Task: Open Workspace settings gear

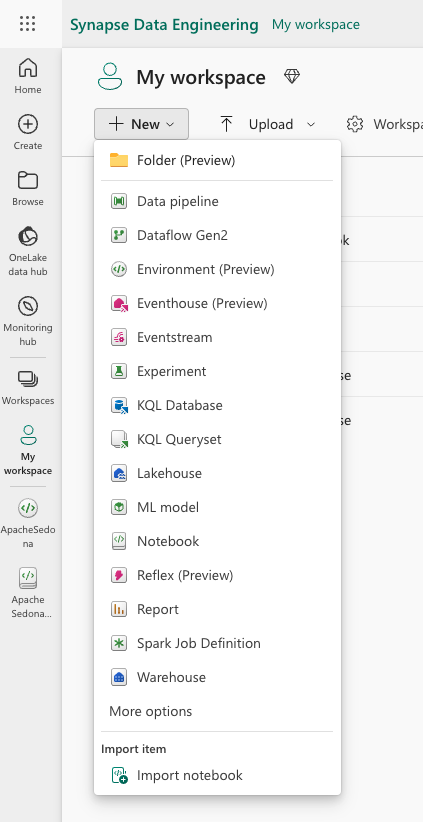Action: pyautogui.click(x=355, y=124)
